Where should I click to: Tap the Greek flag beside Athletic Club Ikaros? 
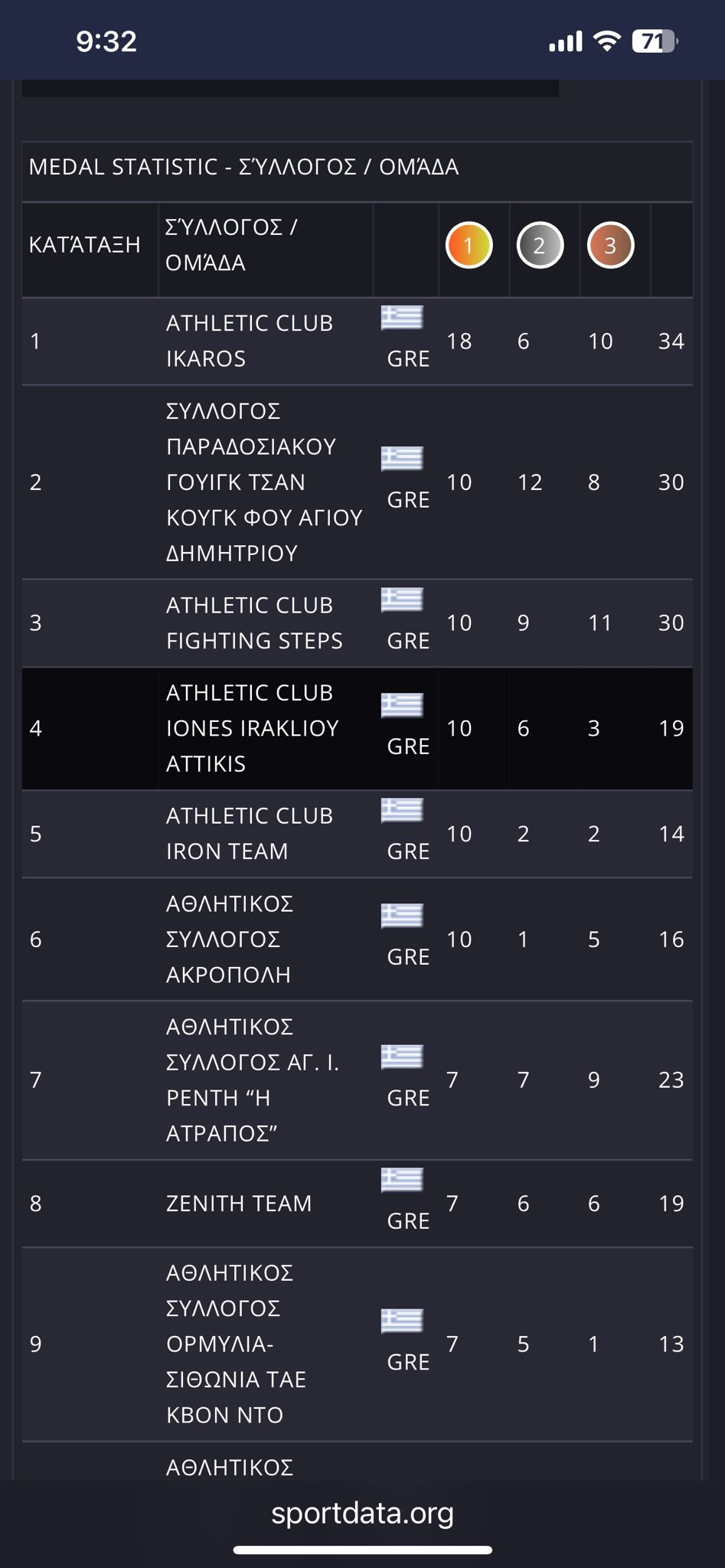[403, 317]
